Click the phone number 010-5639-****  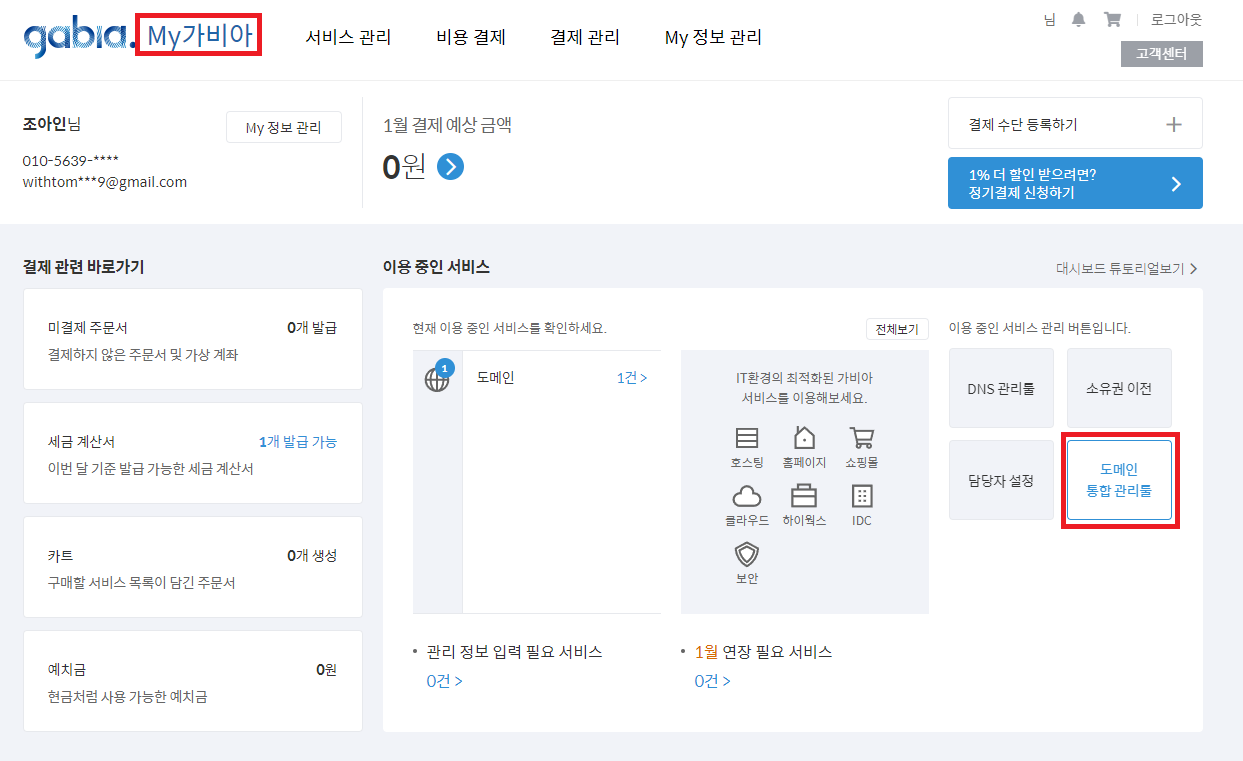click(71, 160)
